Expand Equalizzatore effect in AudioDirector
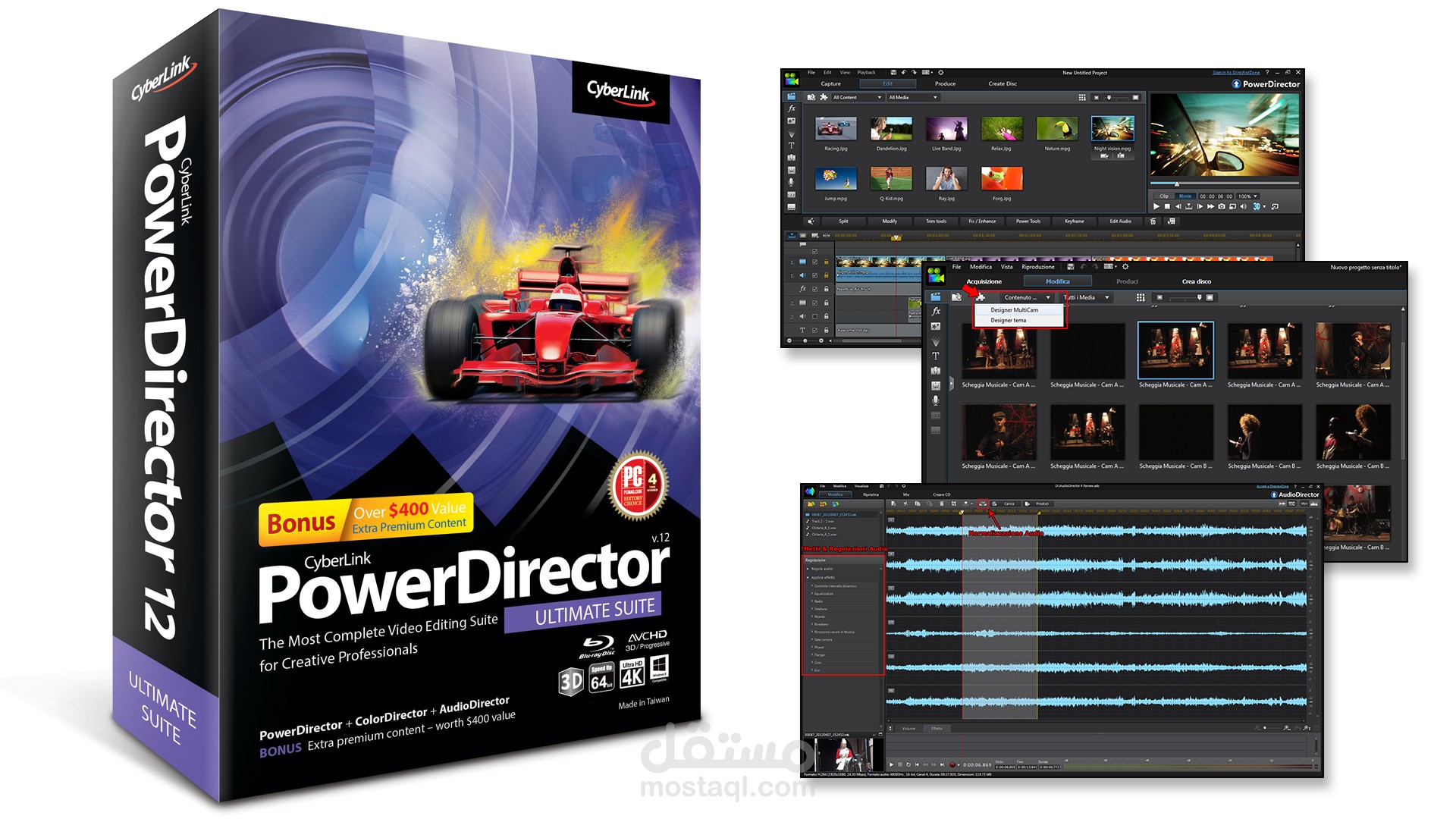The height and width of the screenshot is (819, 1456). point(812,594)
